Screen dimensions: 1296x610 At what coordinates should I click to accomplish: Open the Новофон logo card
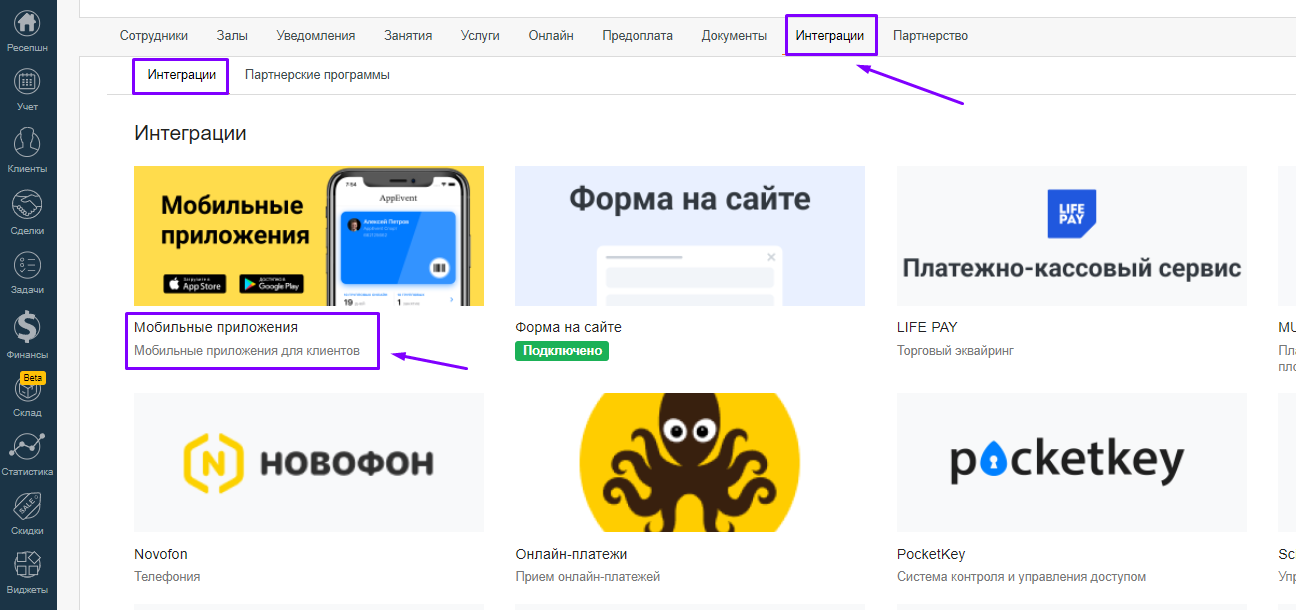coord(309,462)
